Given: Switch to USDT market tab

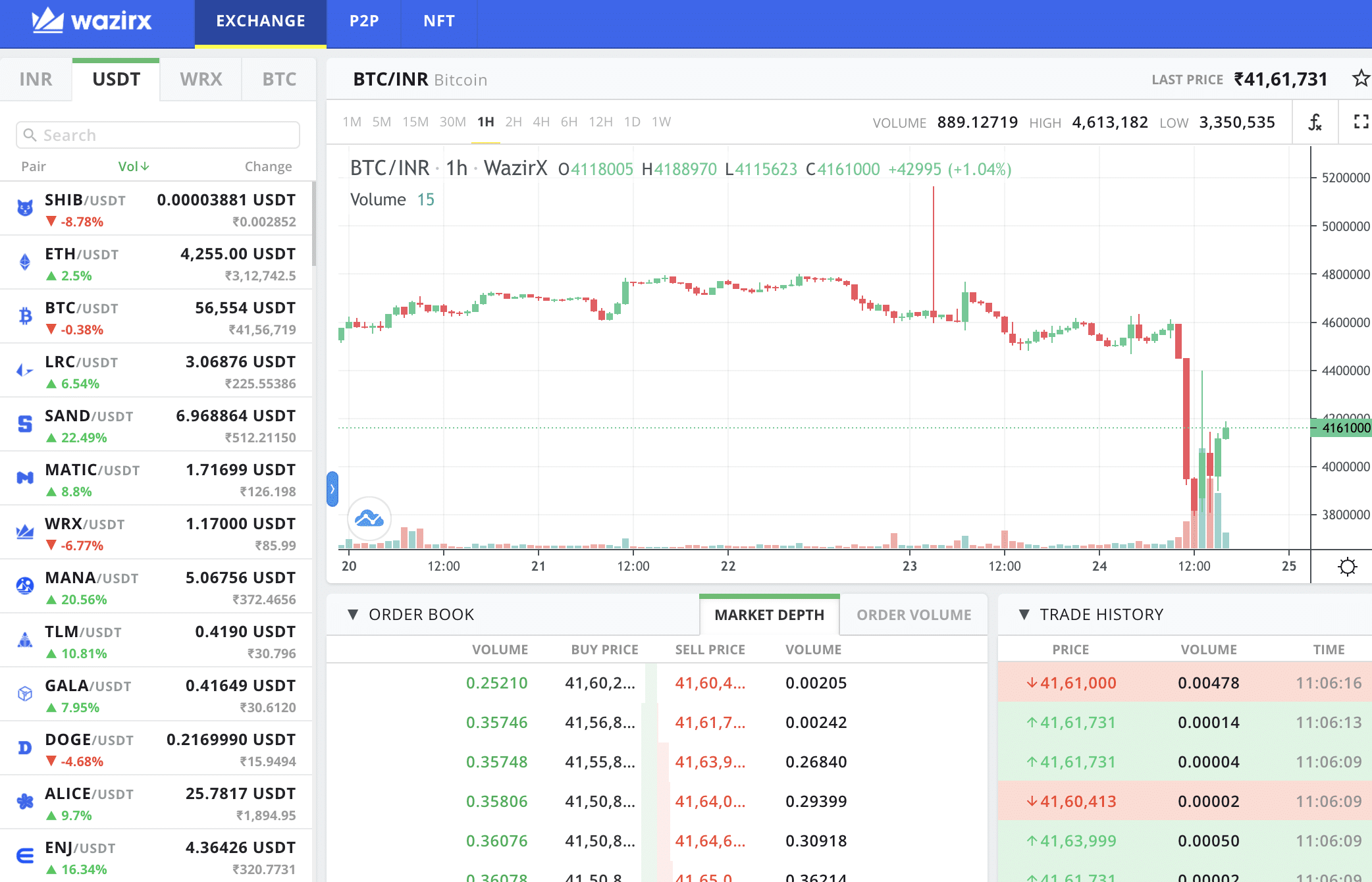Looking at the screenshot, I should (x=116, y=80).
